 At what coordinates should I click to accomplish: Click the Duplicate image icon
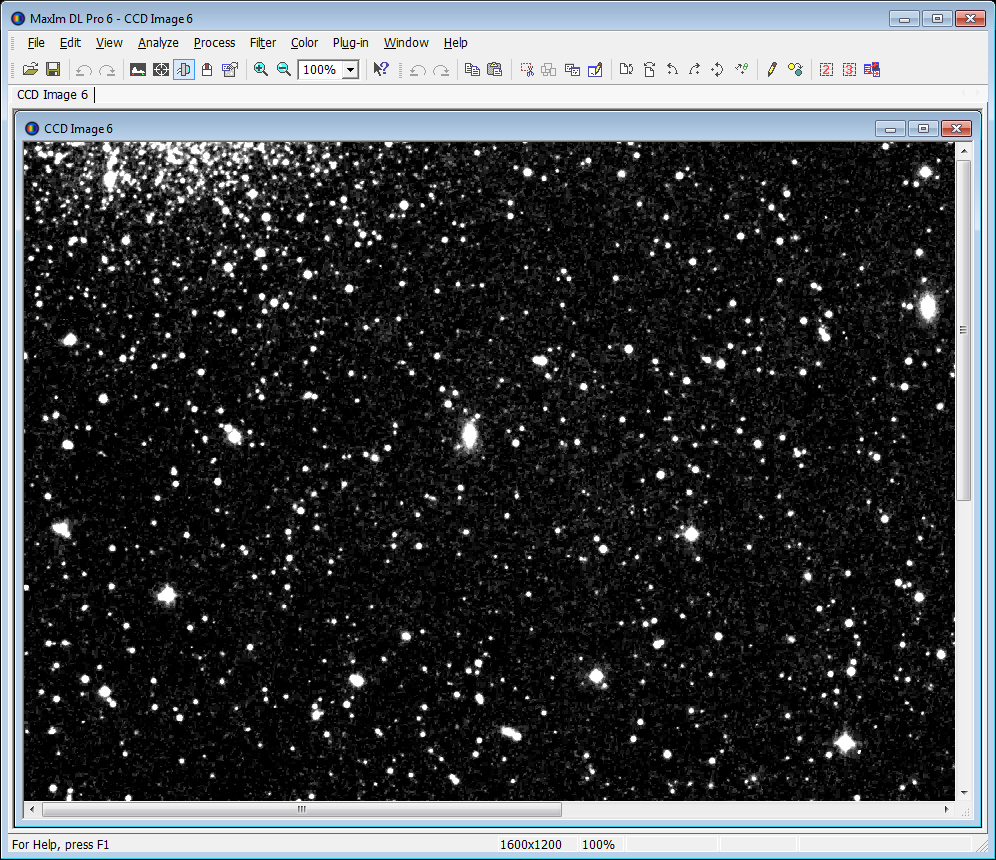pyautogui.click(x=549, y=70)
